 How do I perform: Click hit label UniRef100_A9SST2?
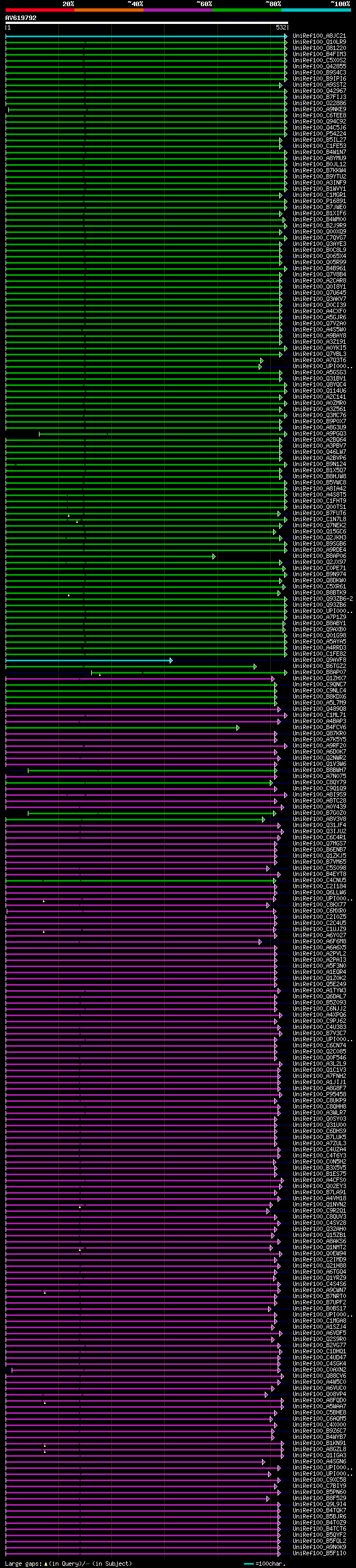point(319,85)
